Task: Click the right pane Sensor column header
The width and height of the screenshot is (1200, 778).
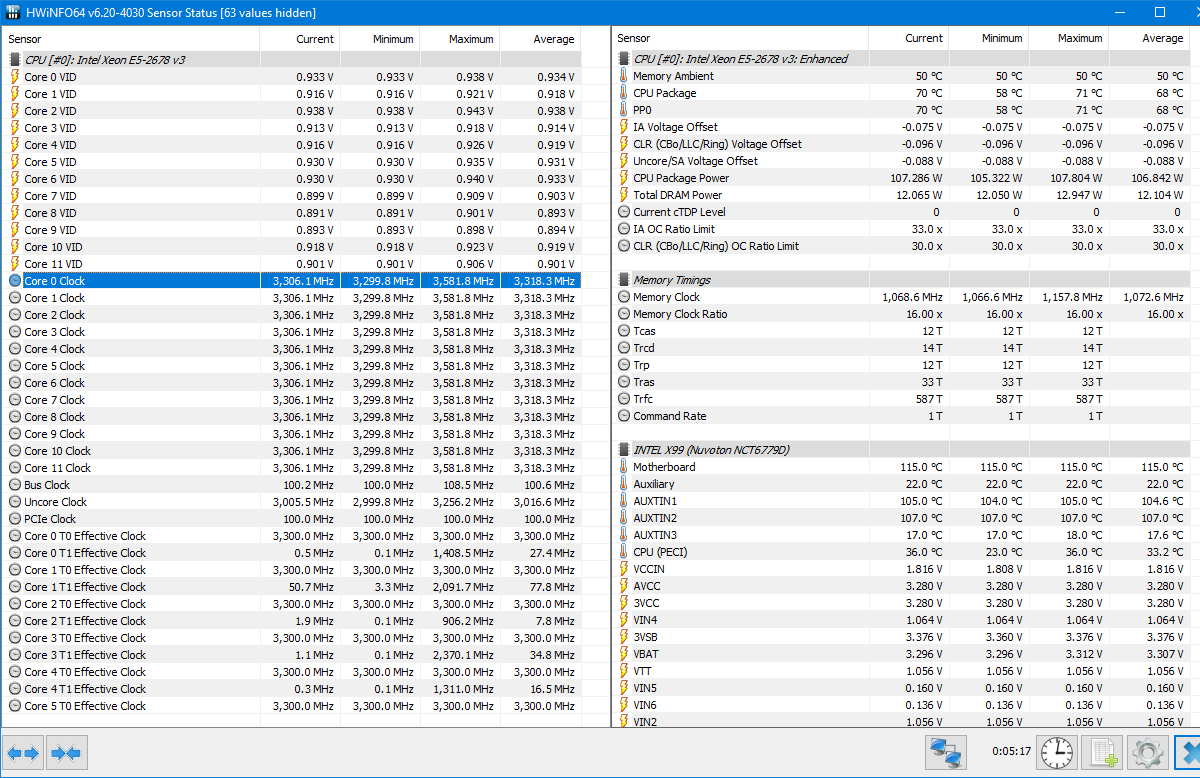Action: point(739,38)
